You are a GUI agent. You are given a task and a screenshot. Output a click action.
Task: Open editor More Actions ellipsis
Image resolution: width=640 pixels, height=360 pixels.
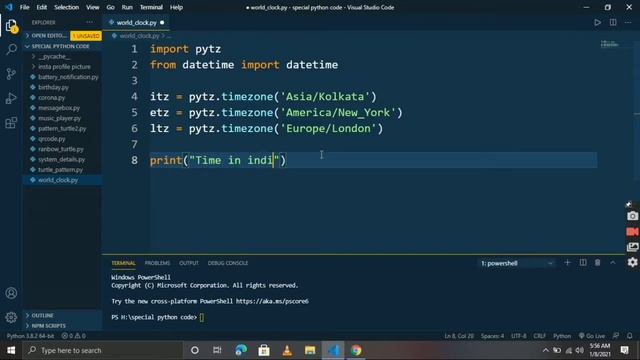pyautogui.click(x=628, y=22)
